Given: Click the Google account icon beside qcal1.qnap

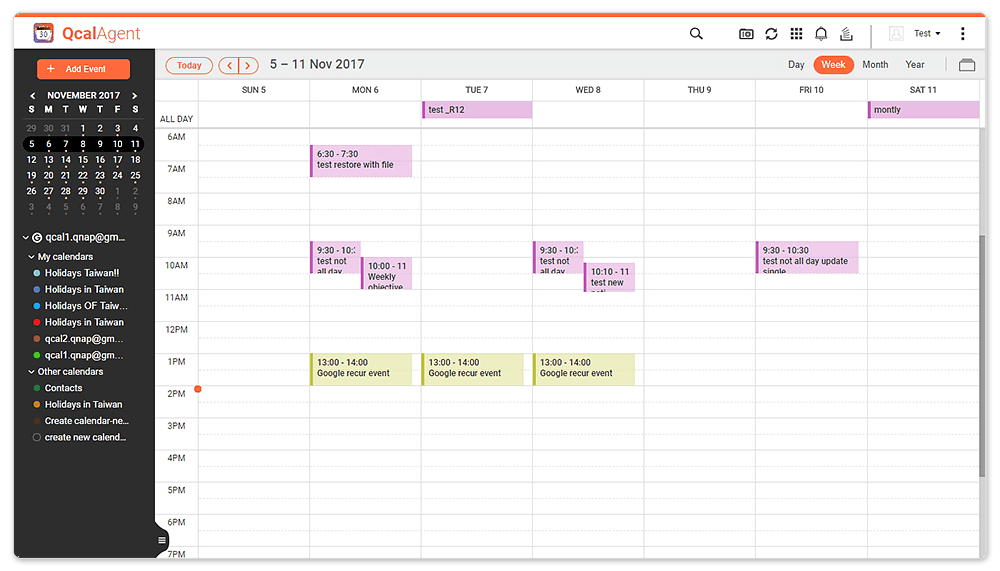Looking at the screenshot, I should (37, 237).
